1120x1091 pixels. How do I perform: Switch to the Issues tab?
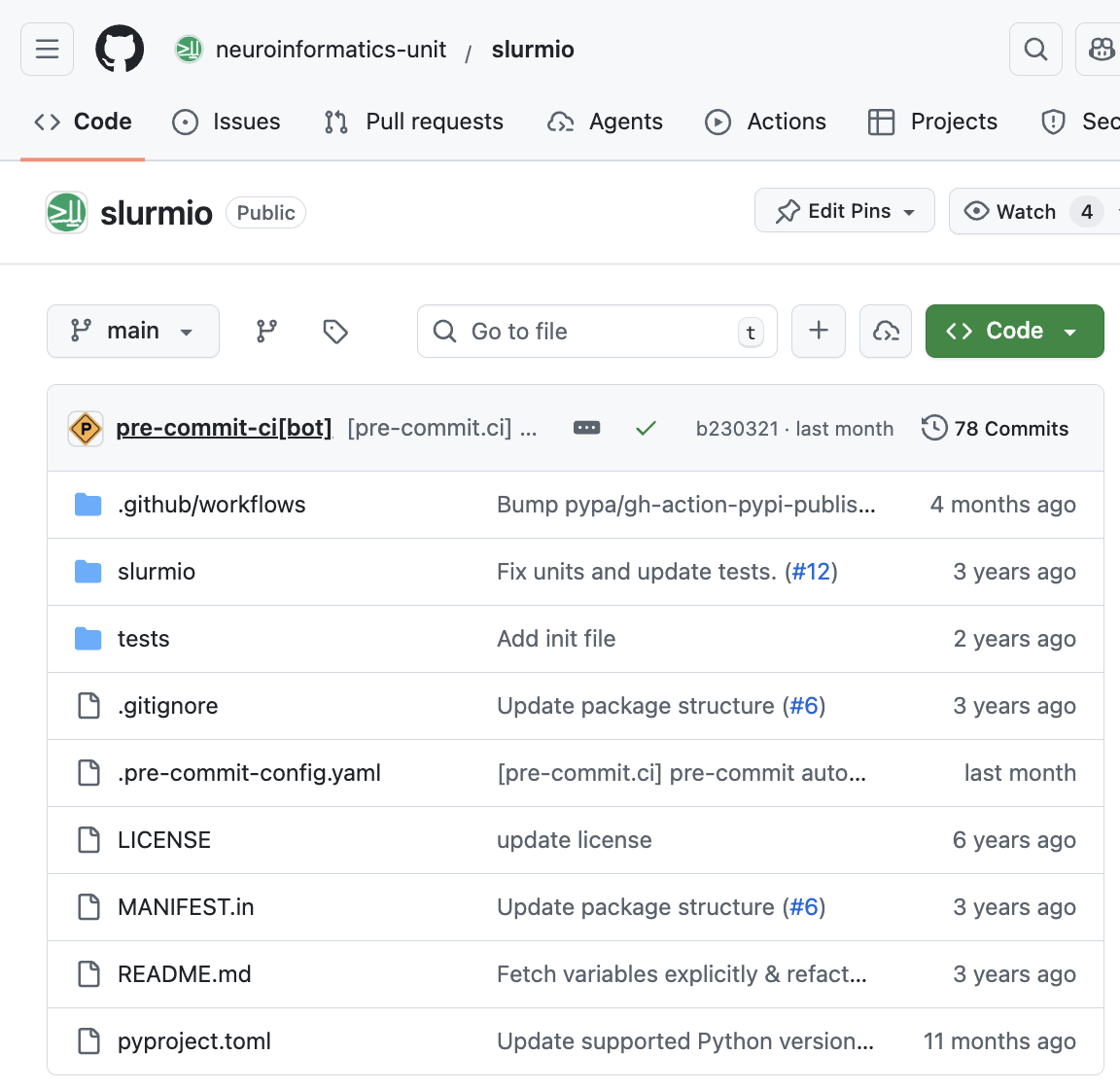pos(227,122)
